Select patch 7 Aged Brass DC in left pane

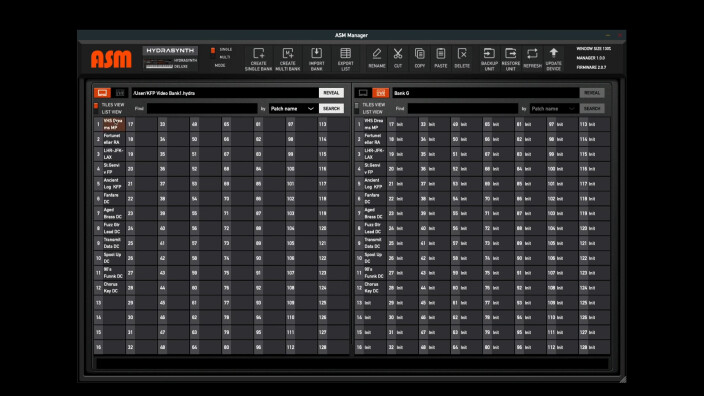click(x=110, y=213)
